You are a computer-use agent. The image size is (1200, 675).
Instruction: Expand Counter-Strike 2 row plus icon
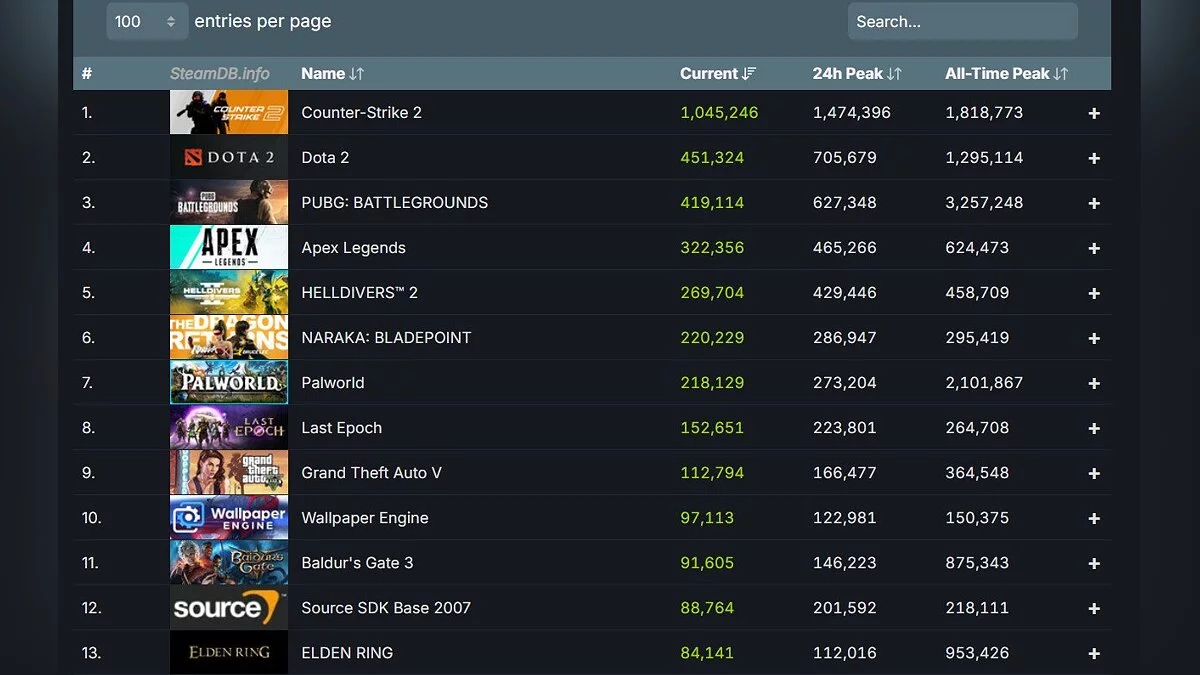pyautogui.click(x=1094, y=113)
